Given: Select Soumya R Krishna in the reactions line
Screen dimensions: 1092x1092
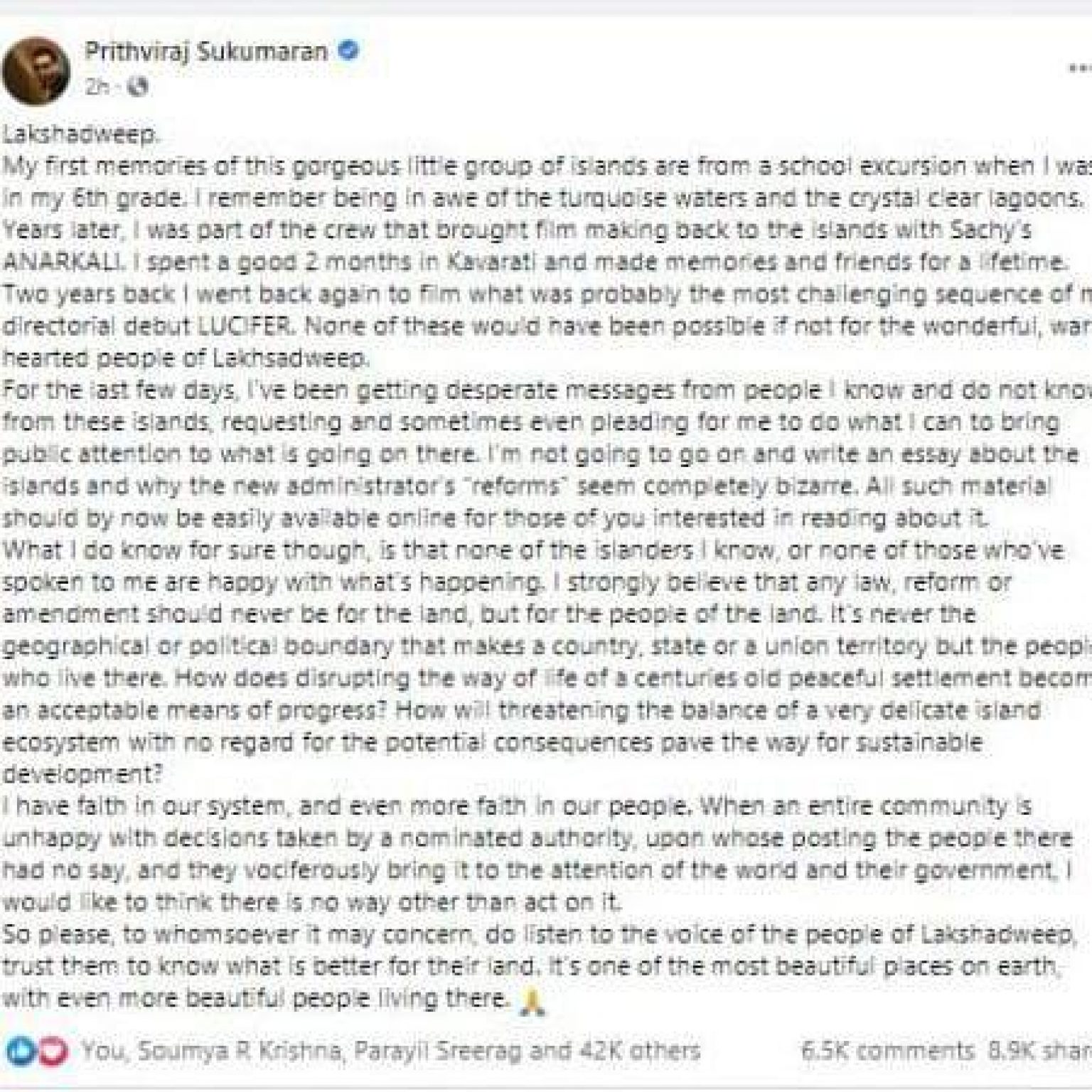Looking at the screenshot, I should coord(232,1050).
